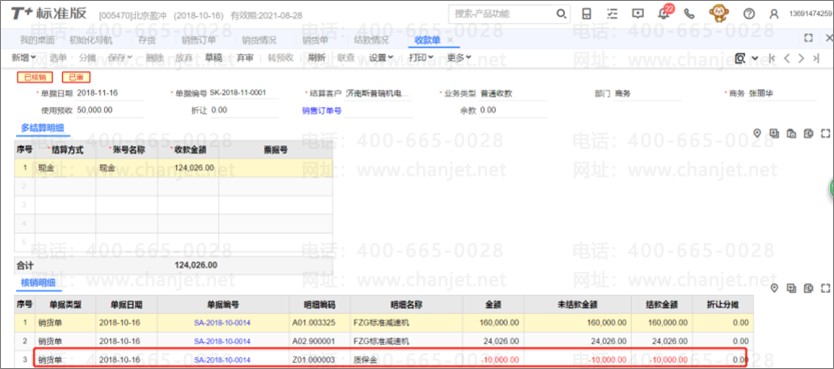Open the task checklist icon in the top bar
This screenshot has width=834, height=369.
coord(612,14)
